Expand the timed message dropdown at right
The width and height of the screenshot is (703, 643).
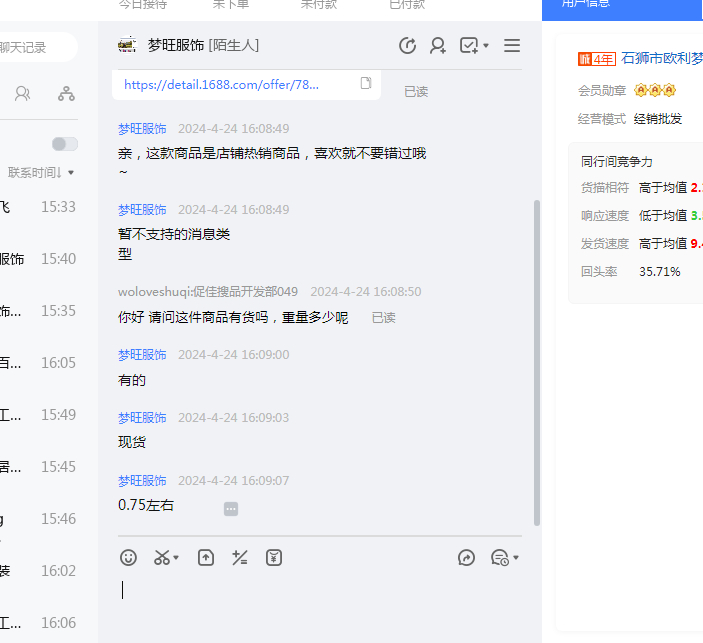coord(516,558)
